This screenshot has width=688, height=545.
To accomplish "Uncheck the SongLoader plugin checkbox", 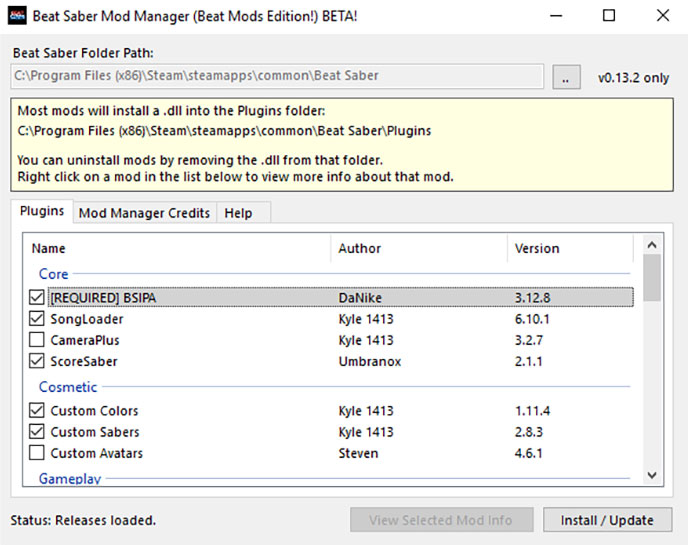I will [37, 319].
